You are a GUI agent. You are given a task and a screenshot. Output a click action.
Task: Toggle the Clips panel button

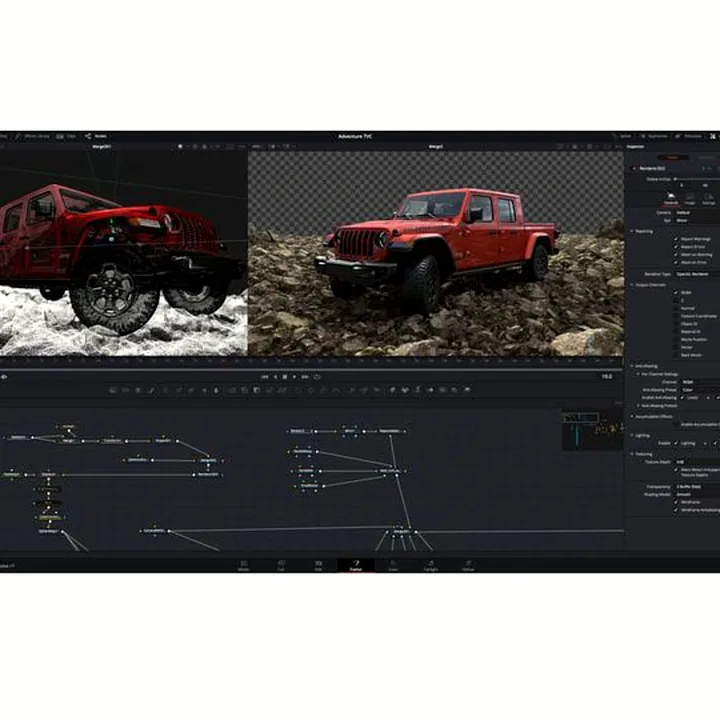(66, 136)
